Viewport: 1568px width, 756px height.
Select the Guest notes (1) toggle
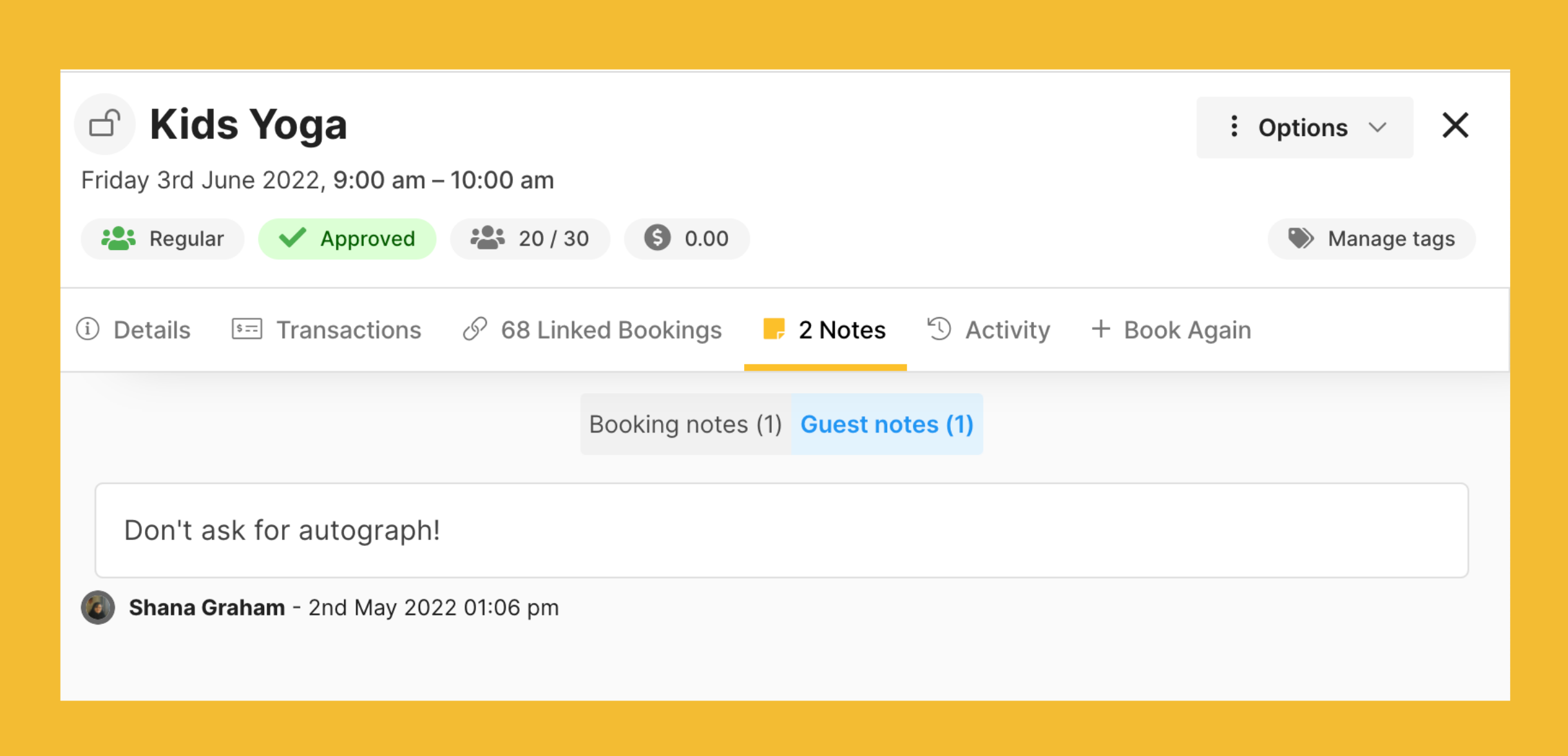point(886,424)
